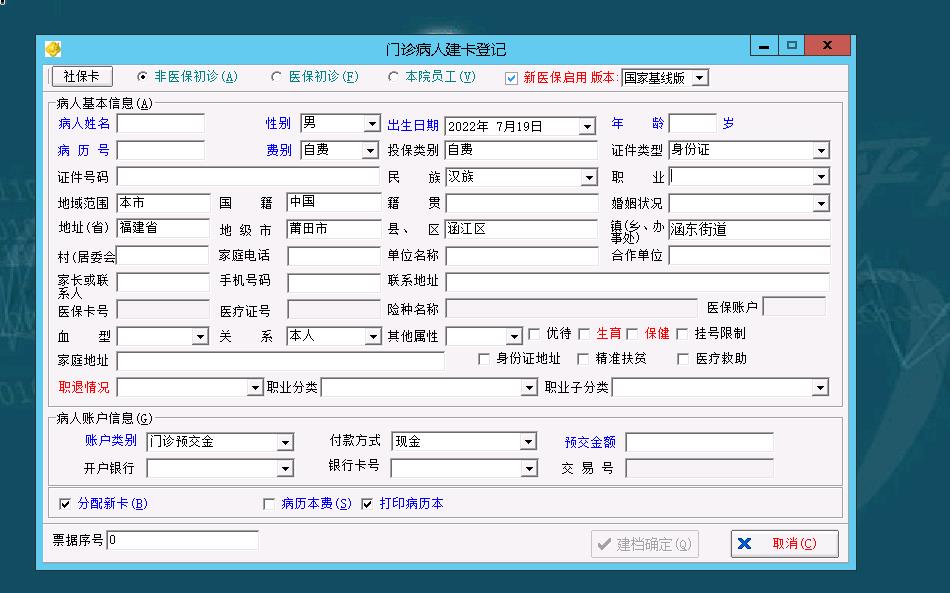Click the 预交金额 input field
Image resolution: width=950 pixels, height=593 pixels.
pos(699,442)
